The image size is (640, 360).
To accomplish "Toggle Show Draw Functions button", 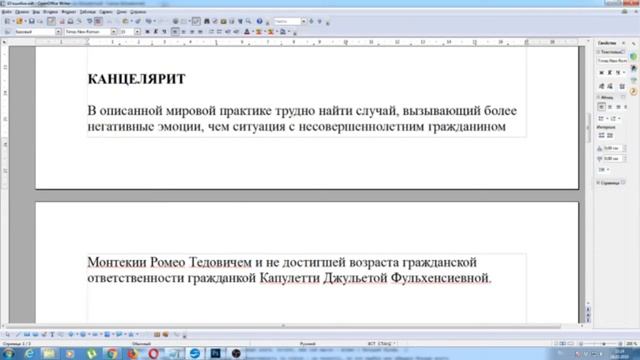I will click(196, 21).
